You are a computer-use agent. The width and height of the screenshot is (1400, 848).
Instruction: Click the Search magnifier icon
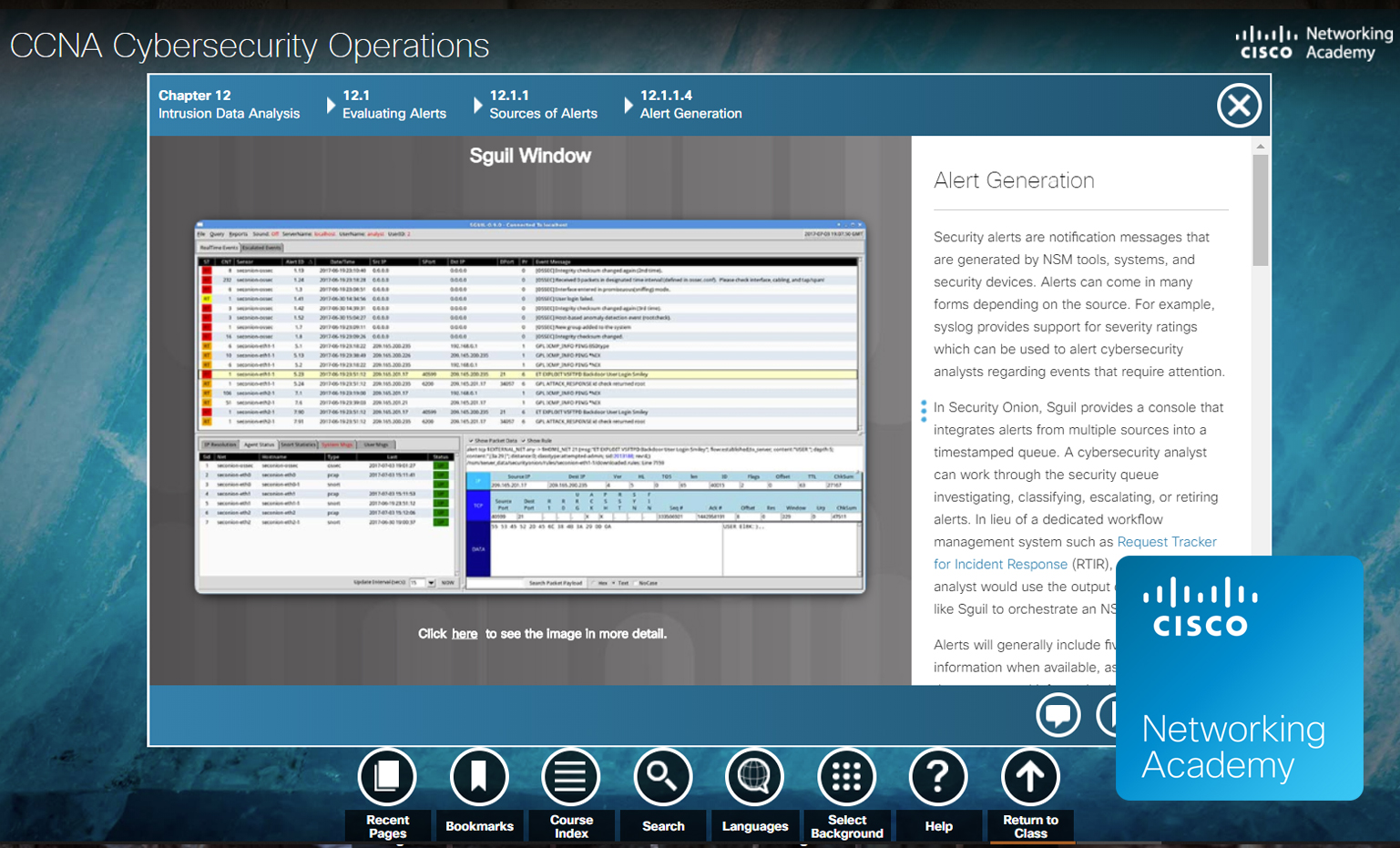[x=663, y=777]
